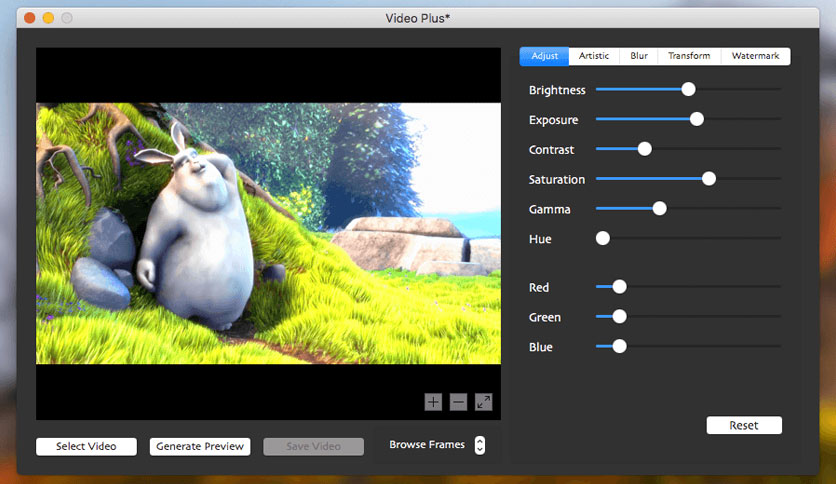
Task: Click the video preview frame
Action: pos(268,233)
